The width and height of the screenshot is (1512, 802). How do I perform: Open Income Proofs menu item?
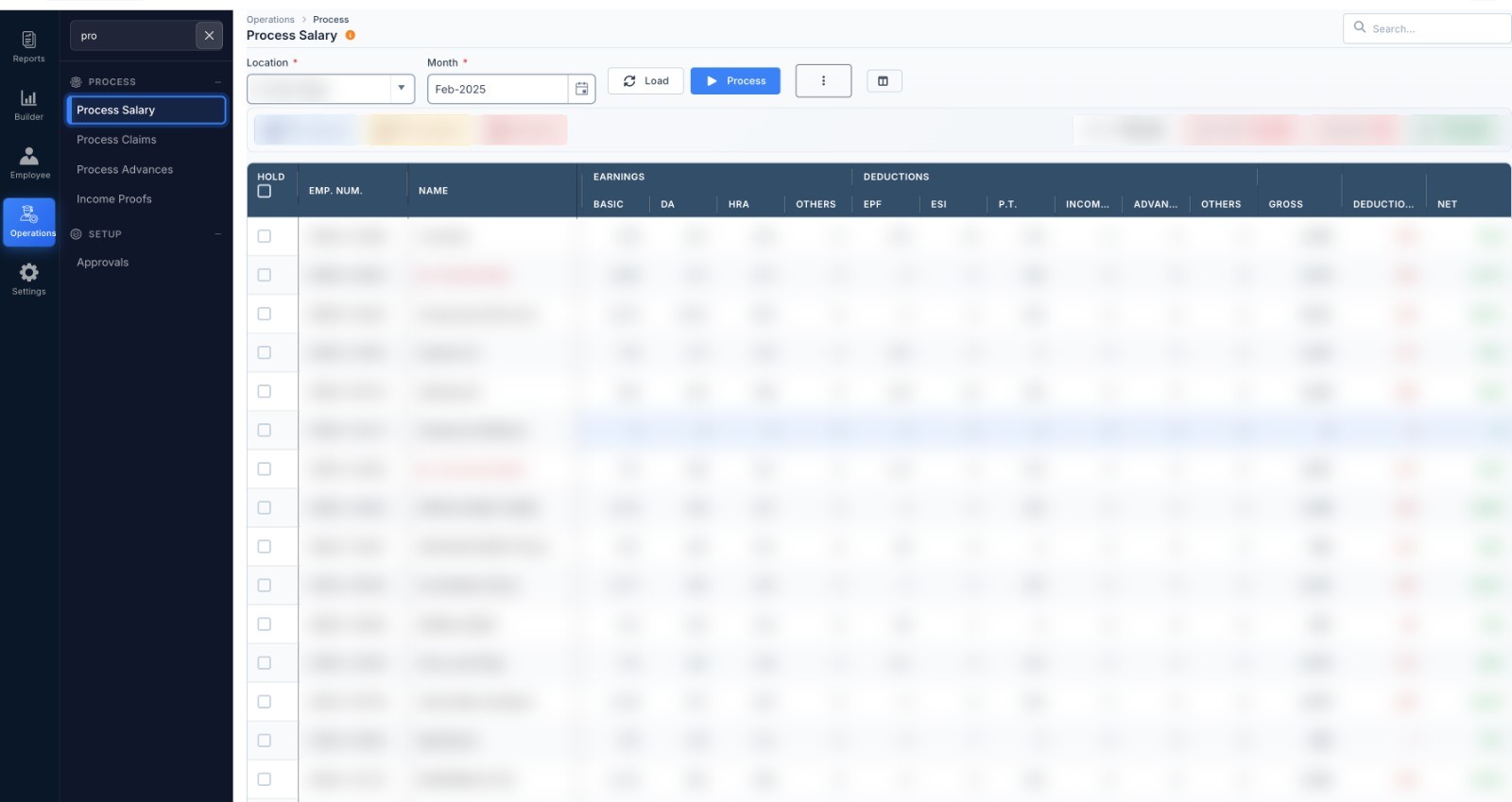(114, 199)
